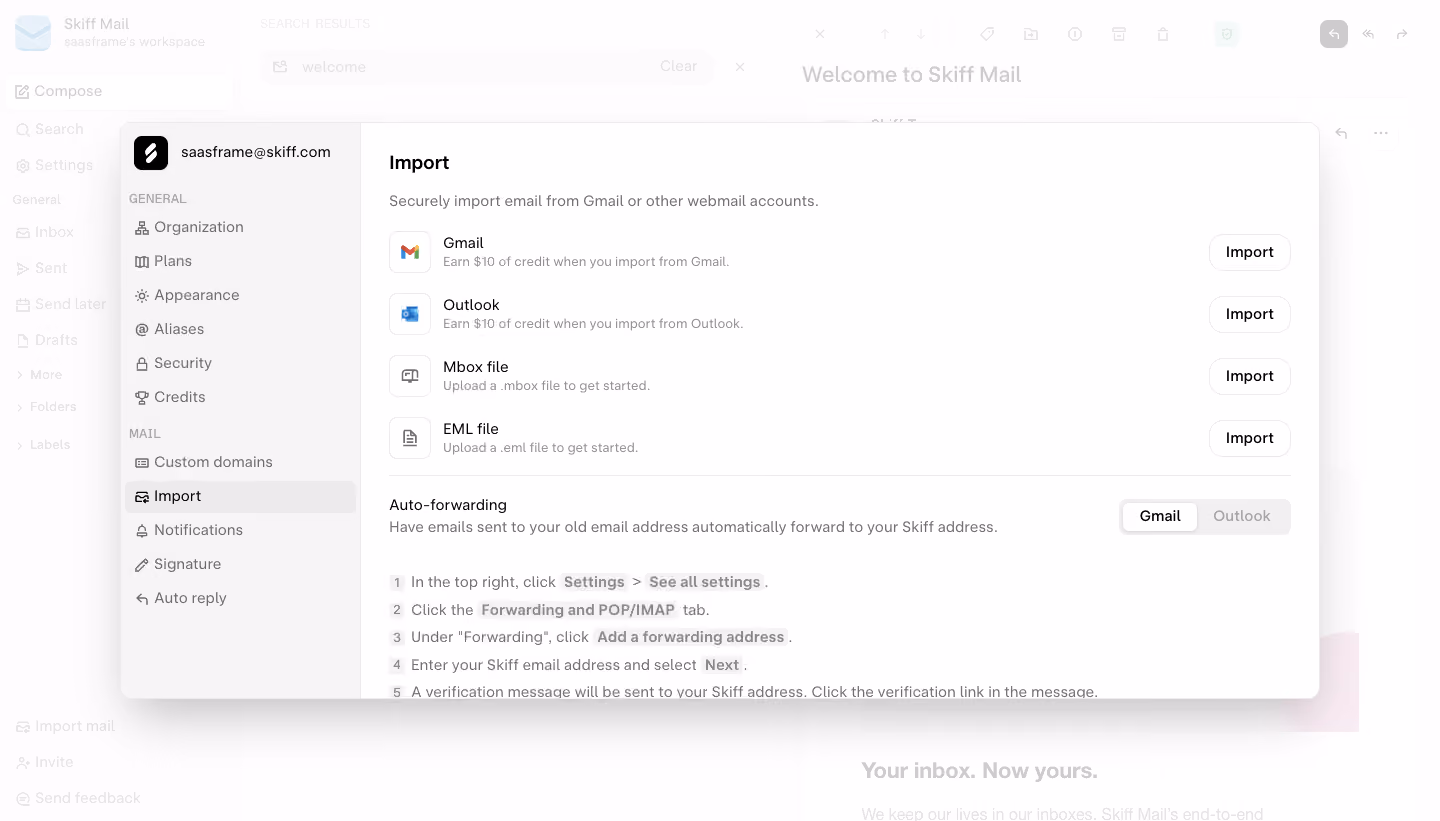
Task: Click the EML file document icon
Action: [x=410, y=438]
